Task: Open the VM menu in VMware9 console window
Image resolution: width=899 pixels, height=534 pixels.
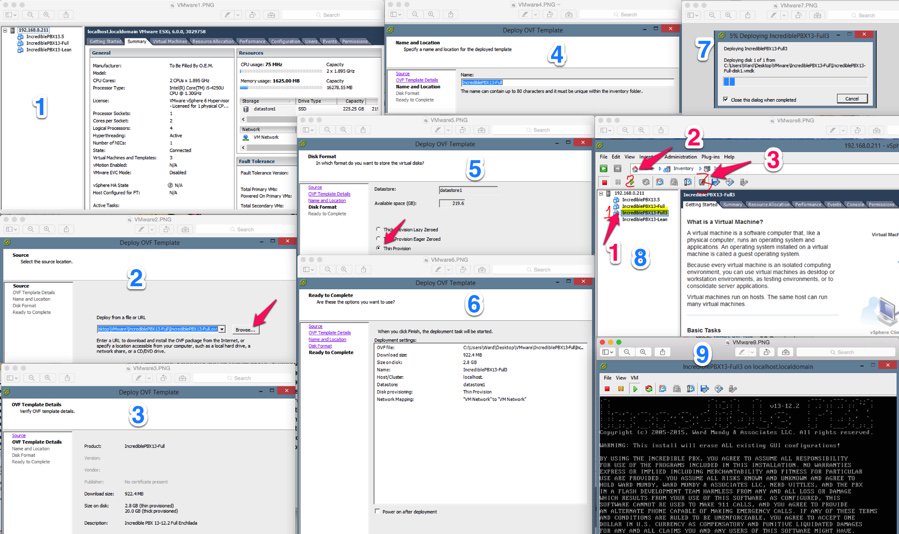Action: pos(635,378)
